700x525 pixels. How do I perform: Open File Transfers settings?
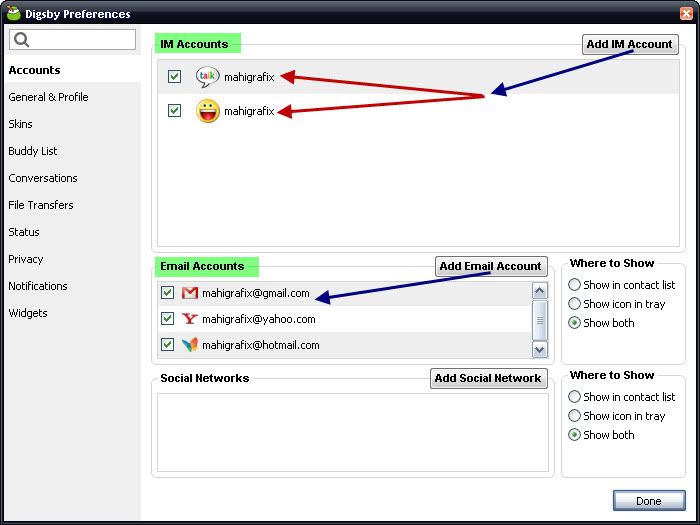(41, 205)
